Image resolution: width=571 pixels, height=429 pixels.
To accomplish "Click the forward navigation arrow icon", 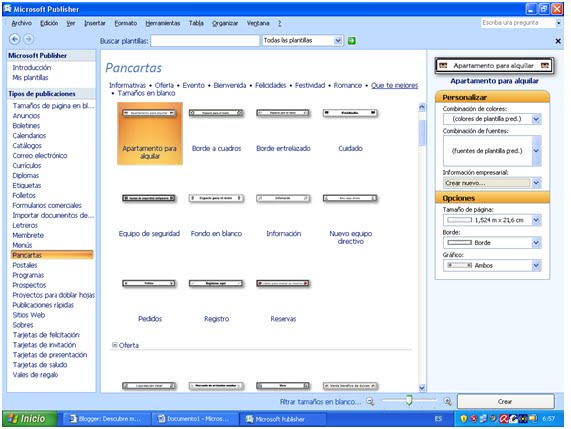I will click(28, 39).
